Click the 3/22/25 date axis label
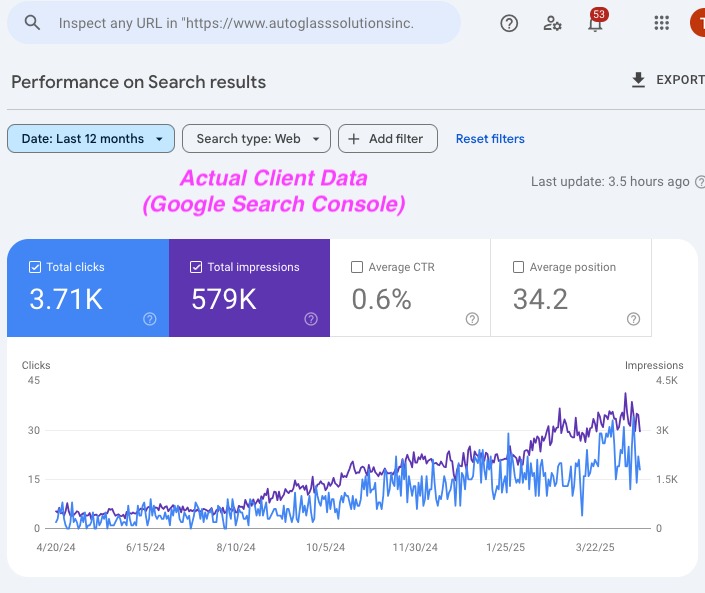 595,547
